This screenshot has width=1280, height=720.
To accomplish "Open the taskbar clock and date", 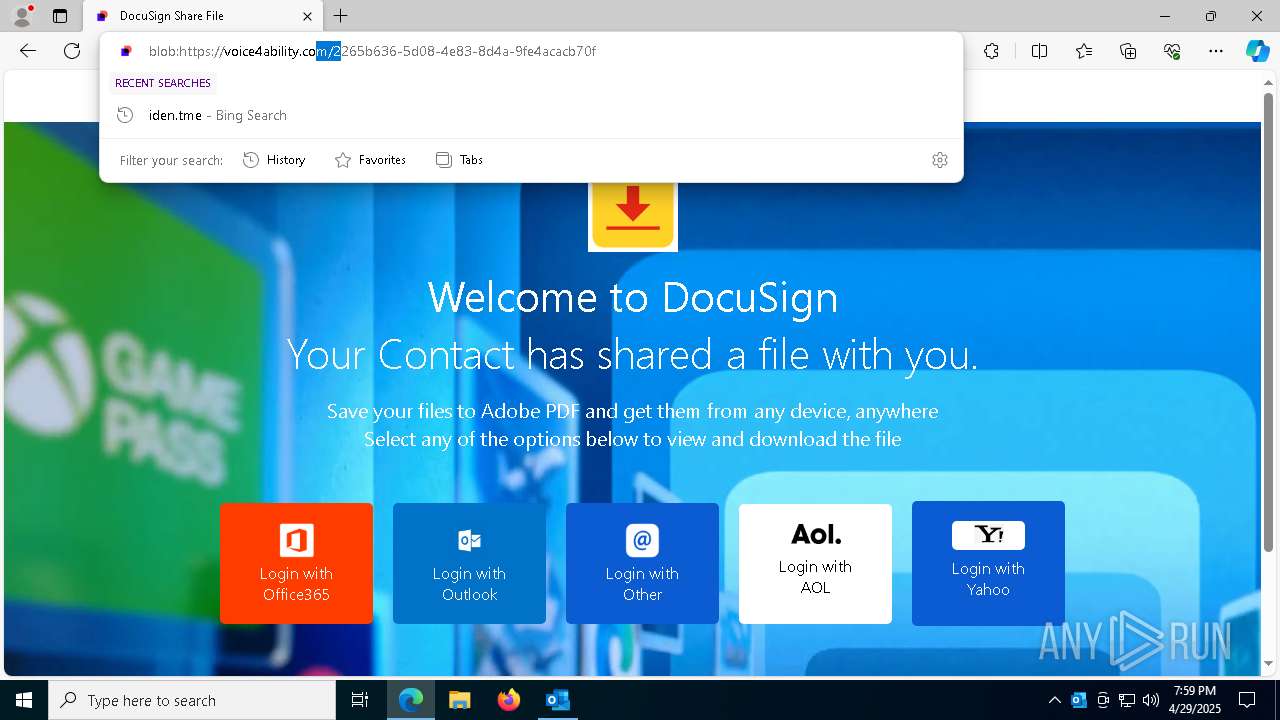I will (1195, 700).
